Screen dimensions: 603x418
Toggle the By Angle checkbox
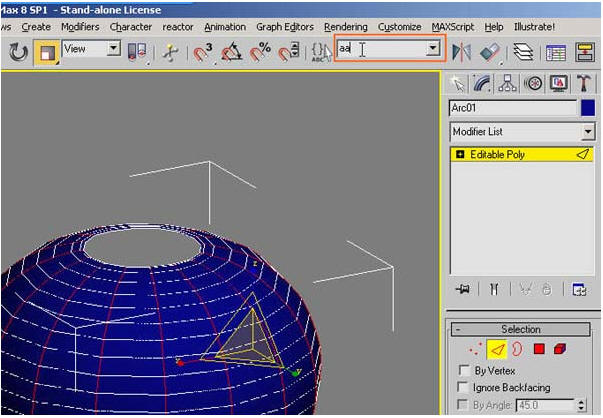coord(463,405)
